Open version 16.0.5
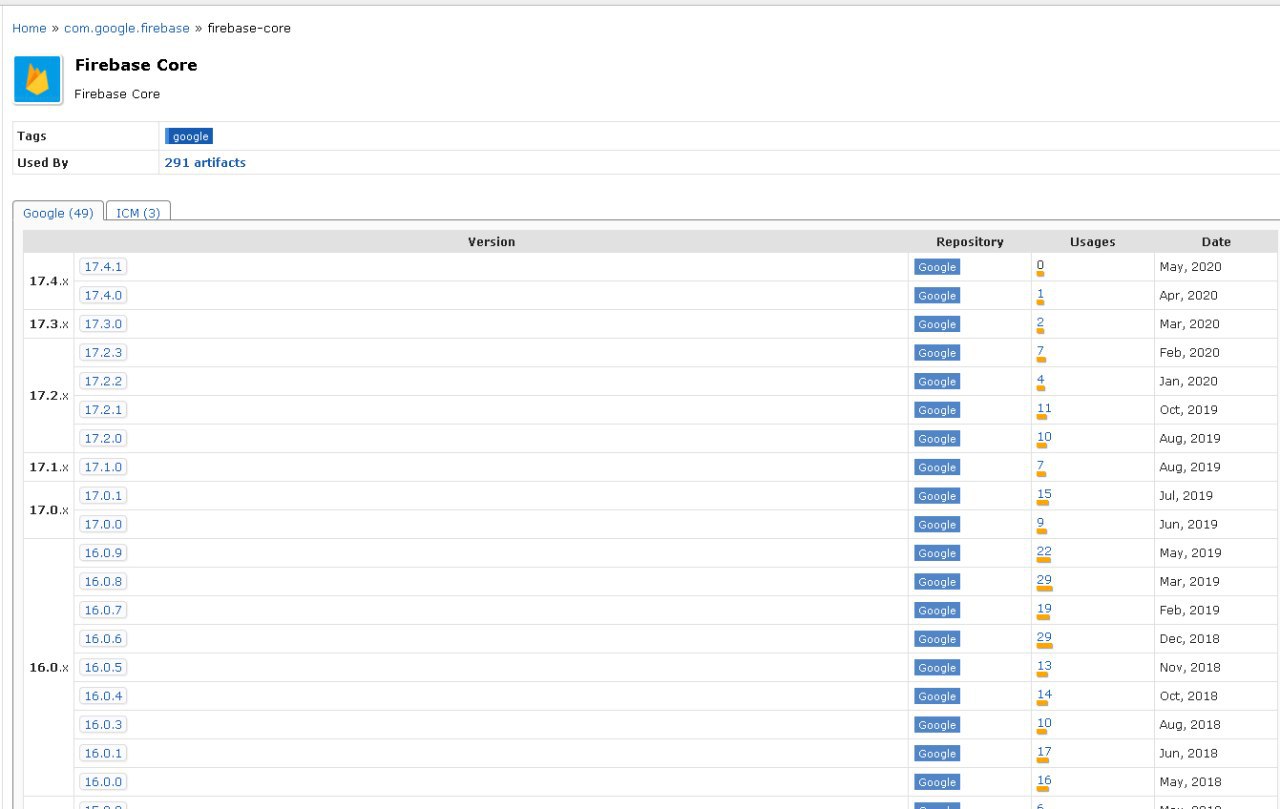 tap(103, 668)
